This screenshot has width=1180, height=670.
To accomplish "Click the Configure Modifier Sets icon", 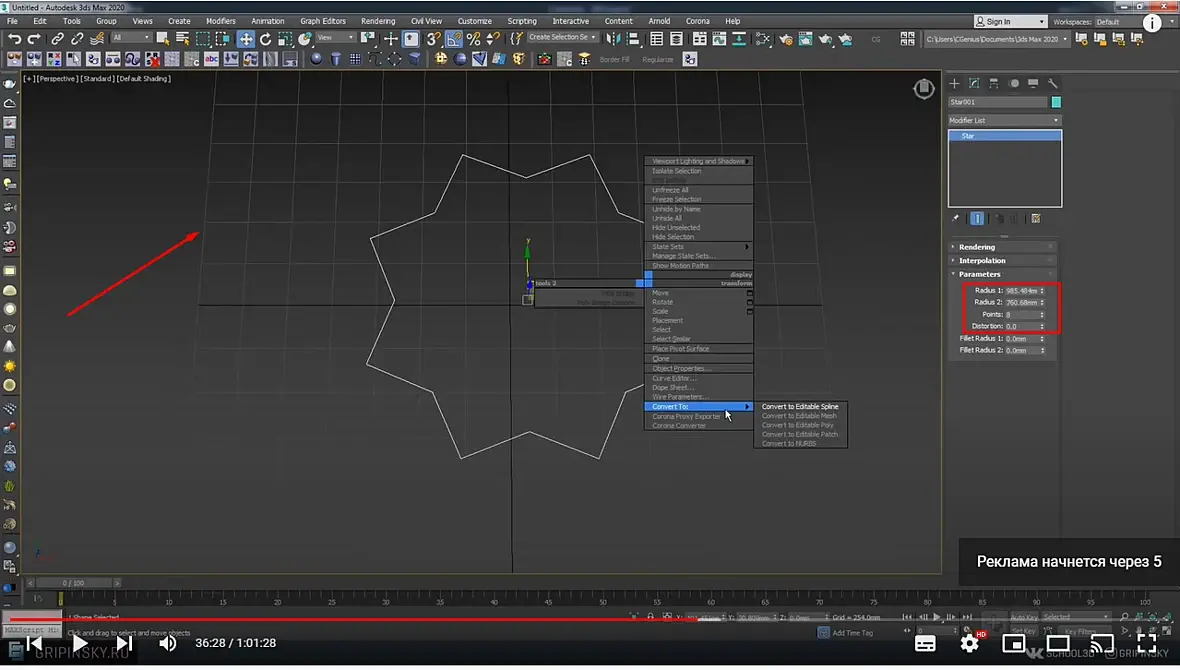I will tap(1036, 218).
